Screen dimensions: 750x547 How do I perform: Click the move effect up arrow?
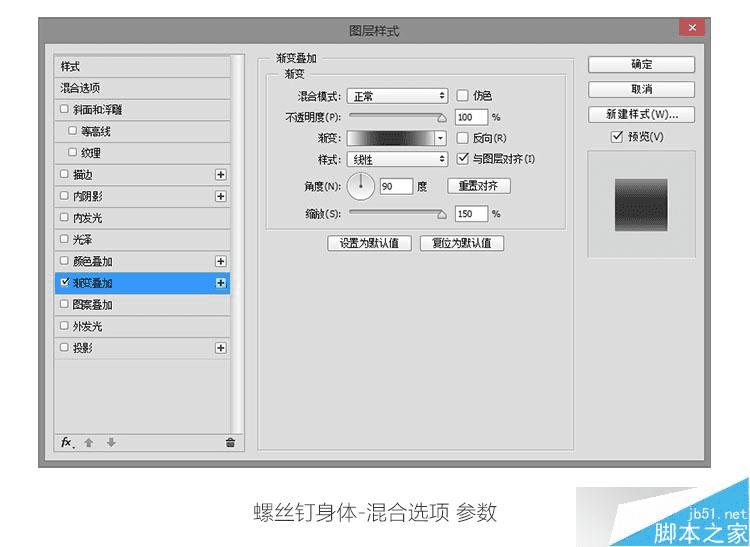tap(88, 442)
